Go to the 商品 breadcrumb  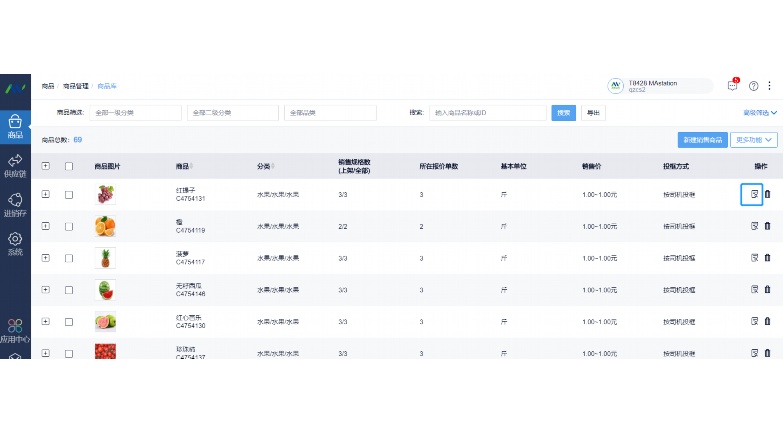click(48, 86)
